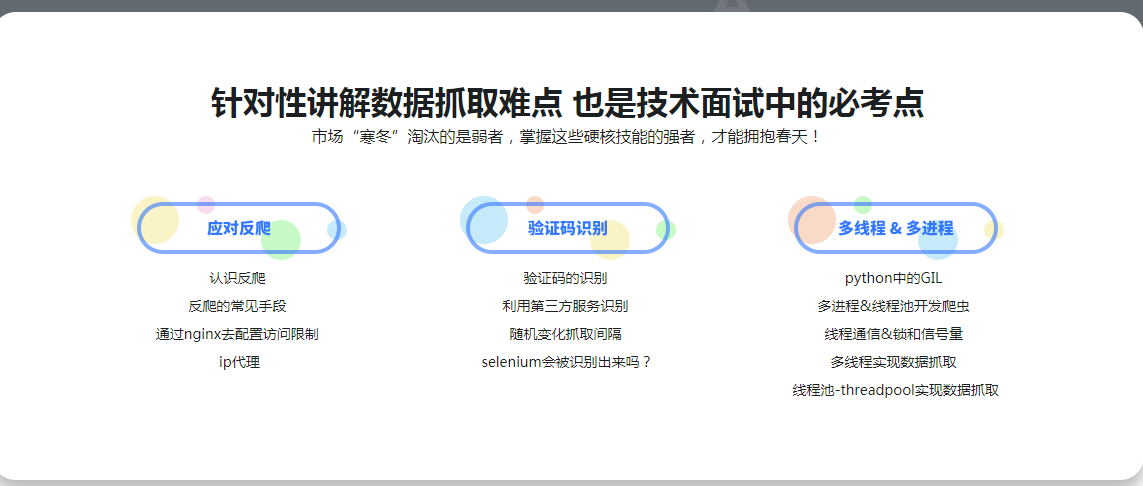Click 多线程实现数据抓取 entry

[x=893, y=362]
